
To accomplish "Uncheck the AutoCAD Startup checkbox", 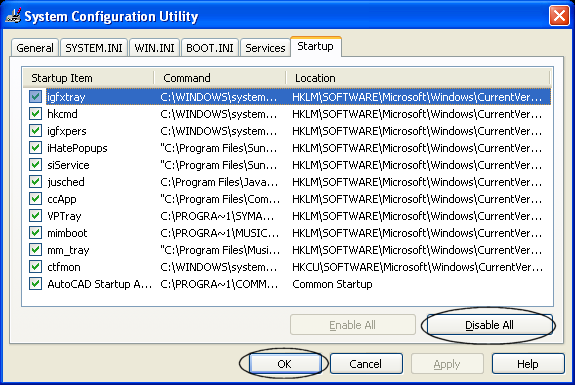I will tap(36, 283).
